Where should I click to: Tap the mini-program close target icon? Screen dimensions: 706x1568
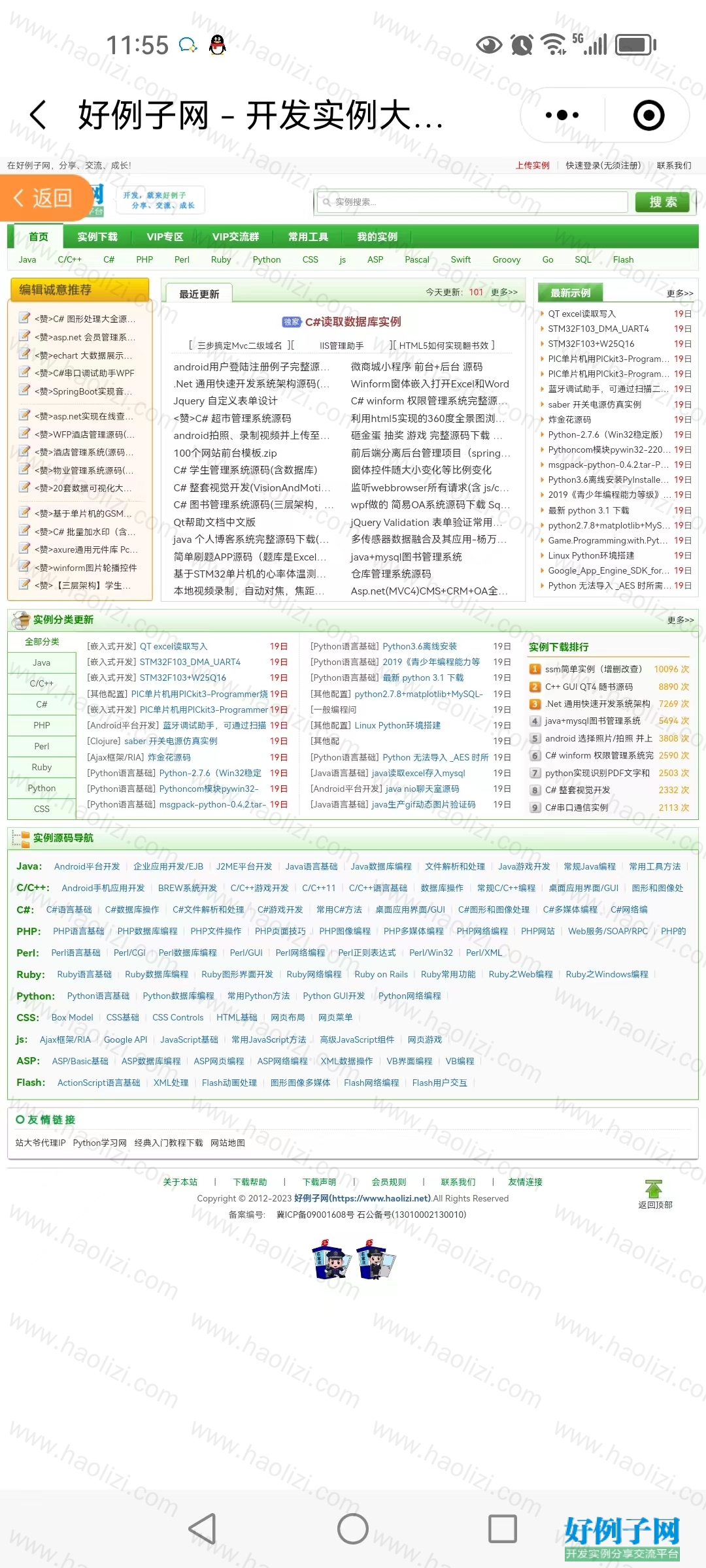(648, 115)
